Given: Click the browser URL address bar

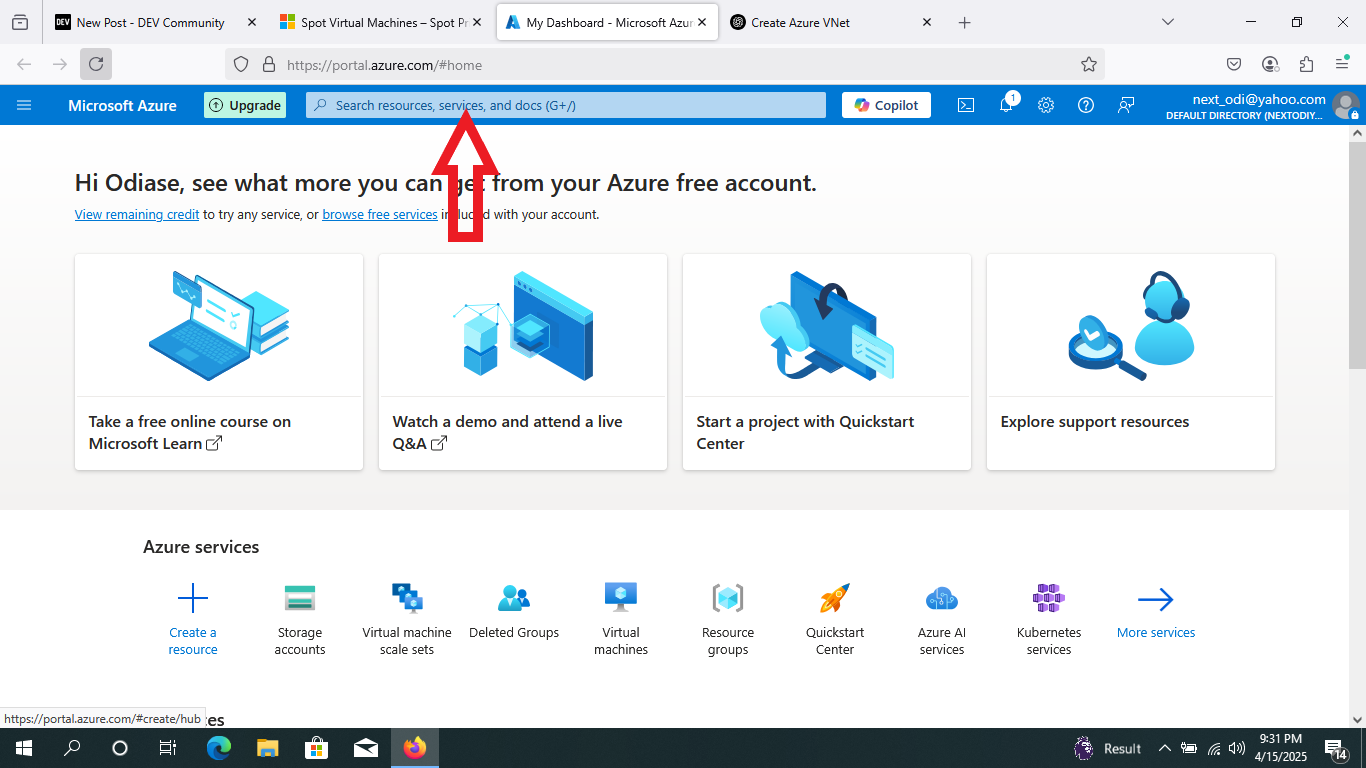Looking at the screenshot, I should pyautogui.click(x=665, y=64).
